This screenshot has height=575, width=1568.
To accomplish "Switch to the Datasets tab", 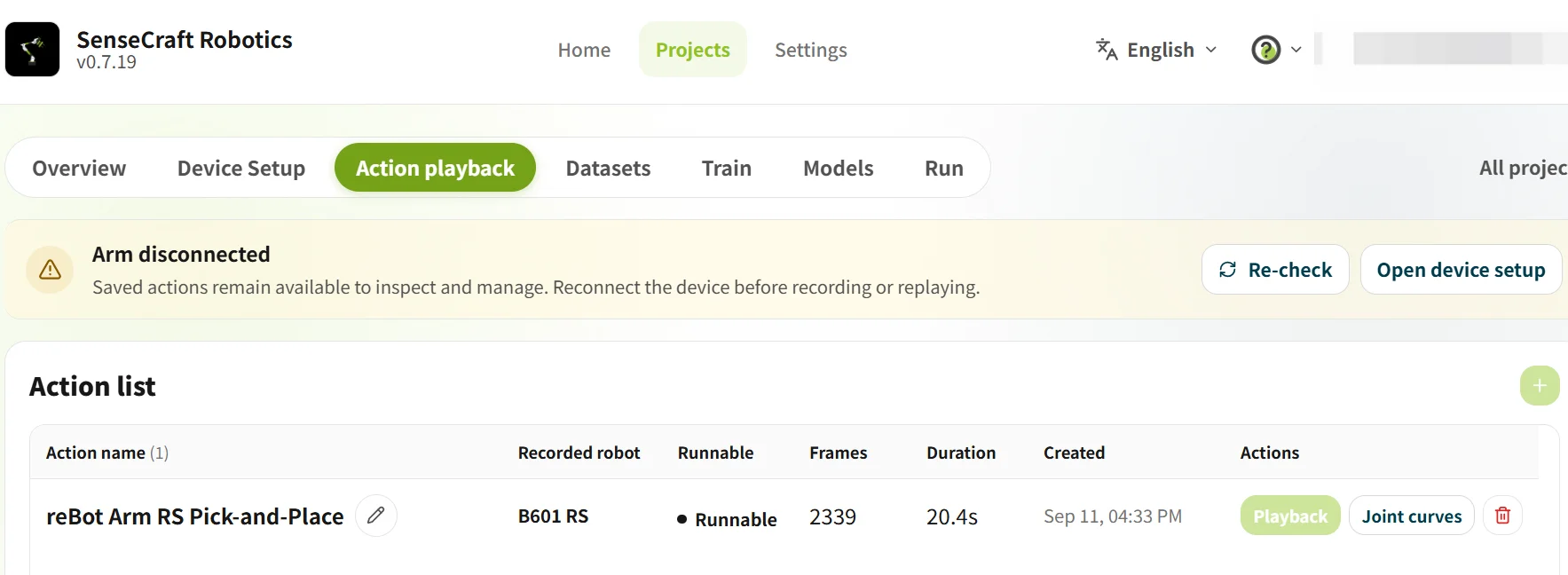I will pos(608,168).
